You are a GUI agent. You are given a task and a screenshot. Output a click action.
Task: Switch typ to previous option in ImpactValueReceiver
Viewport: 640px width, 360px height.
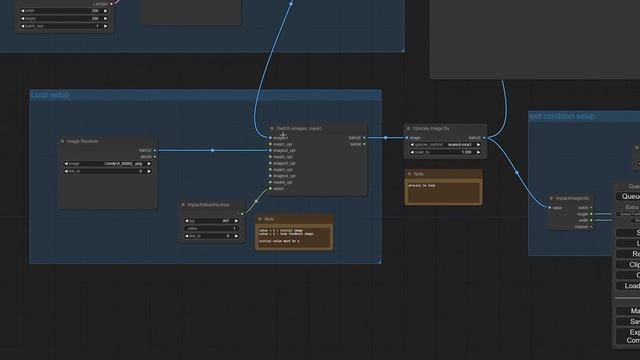[187, 221]
